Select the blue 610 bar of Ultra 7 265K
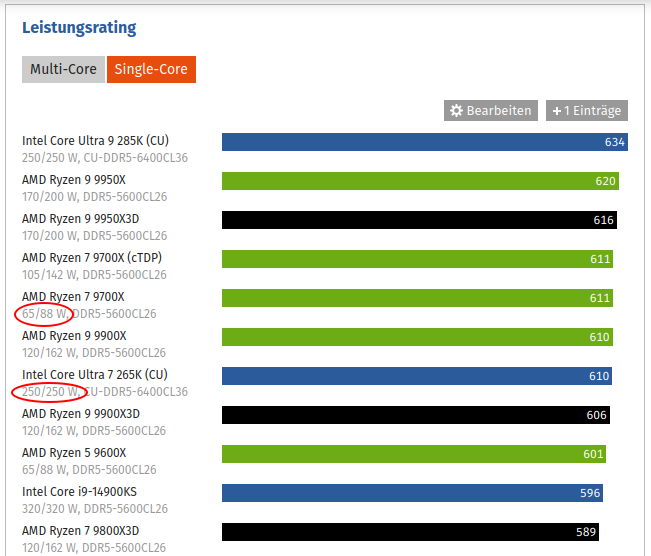 pyautogui.click(x=417, y=376)
